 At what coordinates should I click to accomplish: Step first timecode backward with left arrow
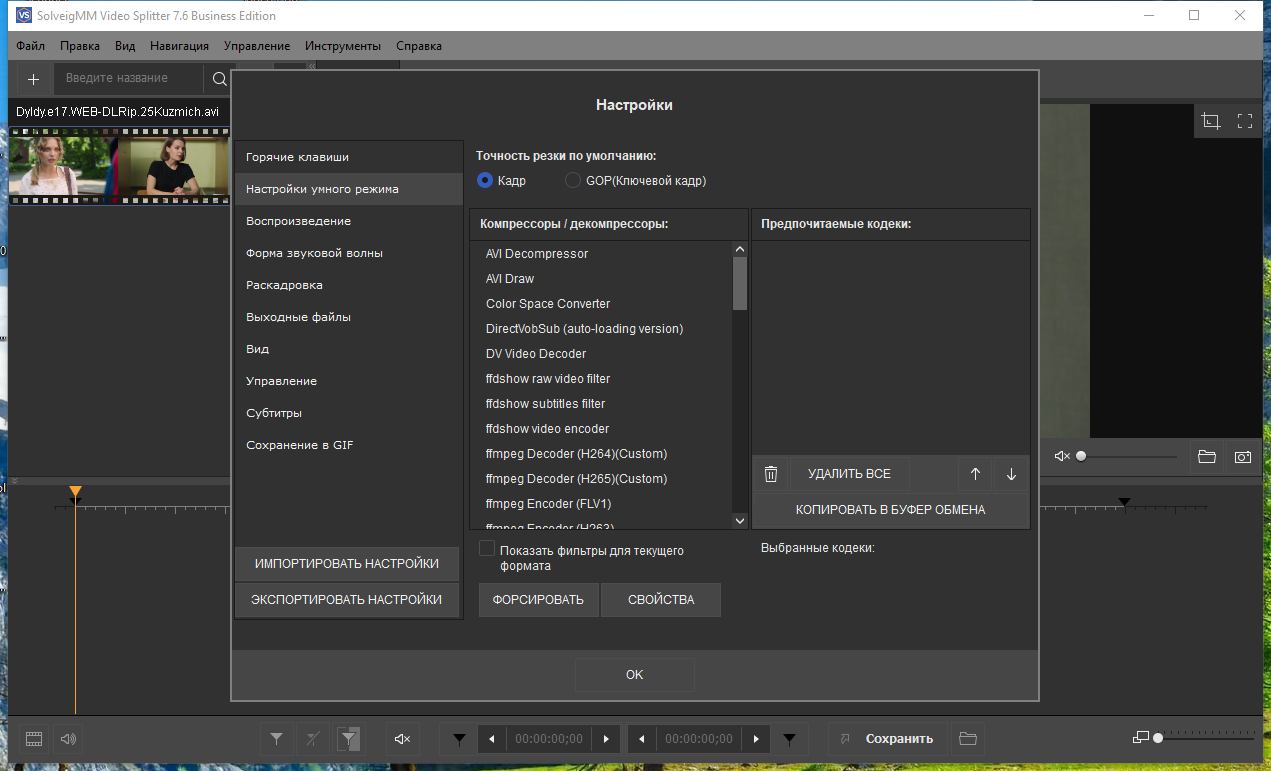click(x=492, y=739)
